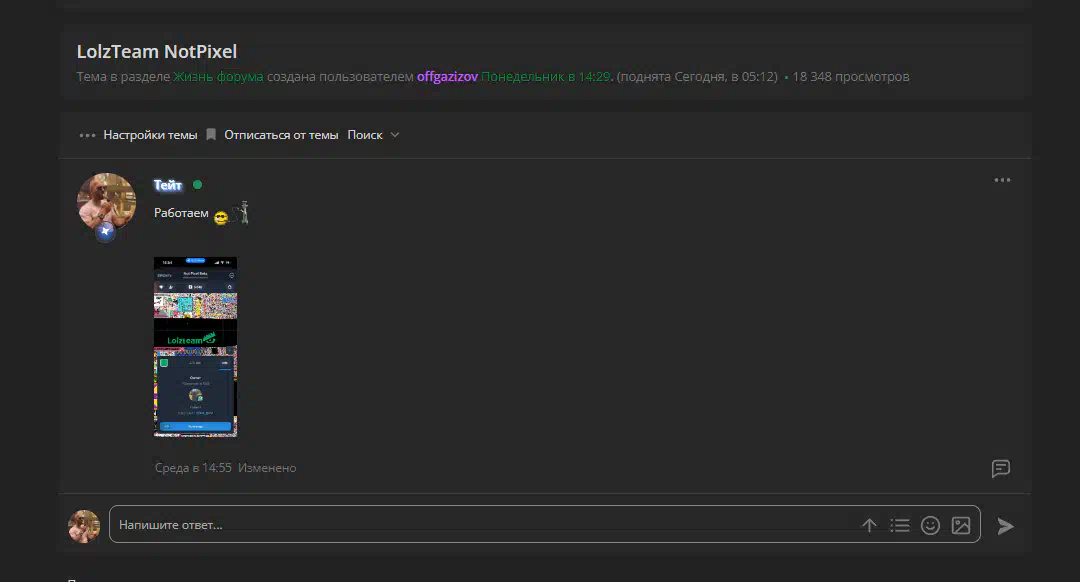The height and width of the screenshot is (582, 1080).
Task: Click the 18 348 просмотров view count
Action: (x=851, y=76)
